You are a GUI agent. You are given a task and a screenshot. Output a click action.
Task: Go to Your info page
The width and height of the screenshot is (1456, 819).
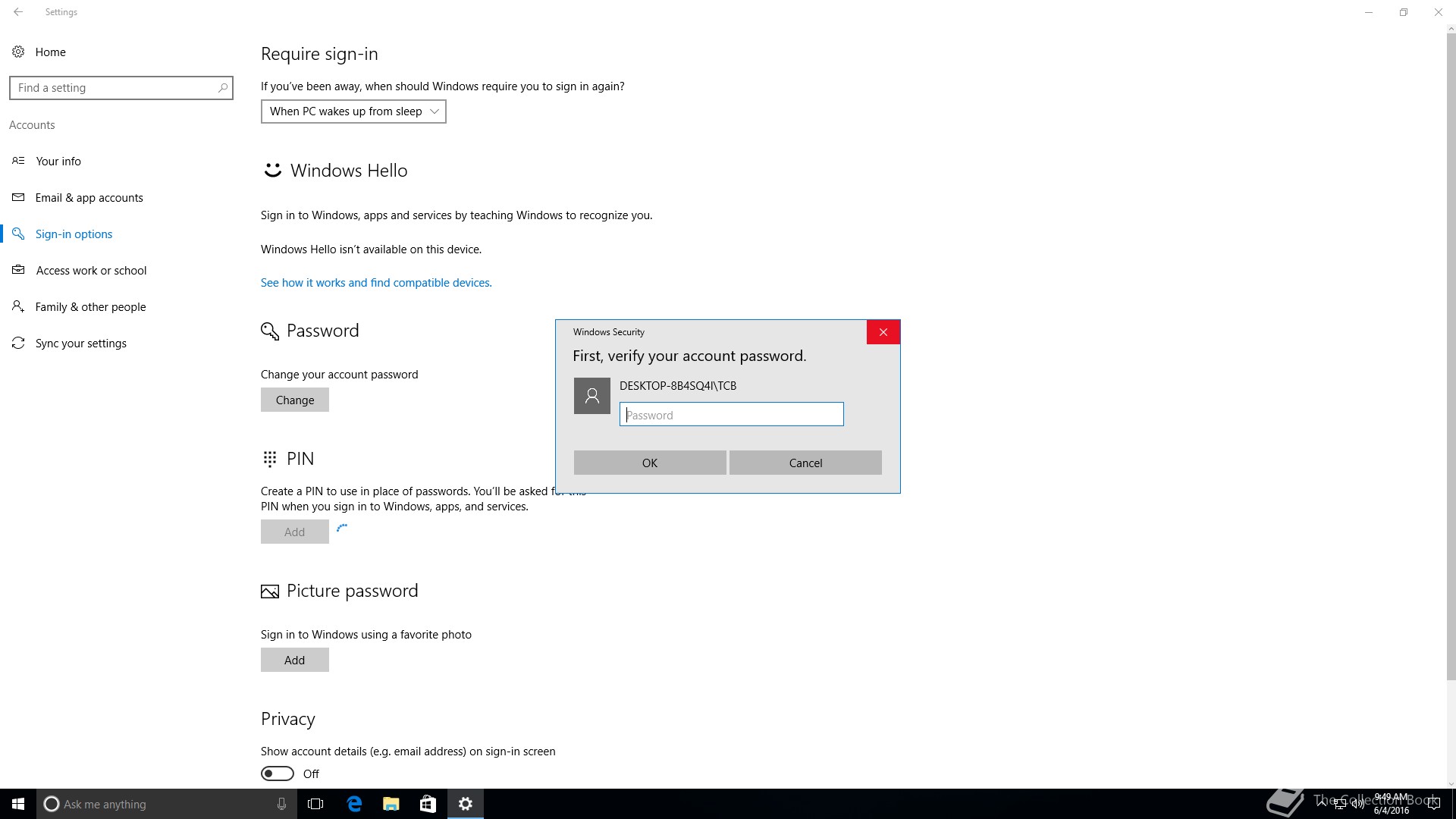point(58,161)
